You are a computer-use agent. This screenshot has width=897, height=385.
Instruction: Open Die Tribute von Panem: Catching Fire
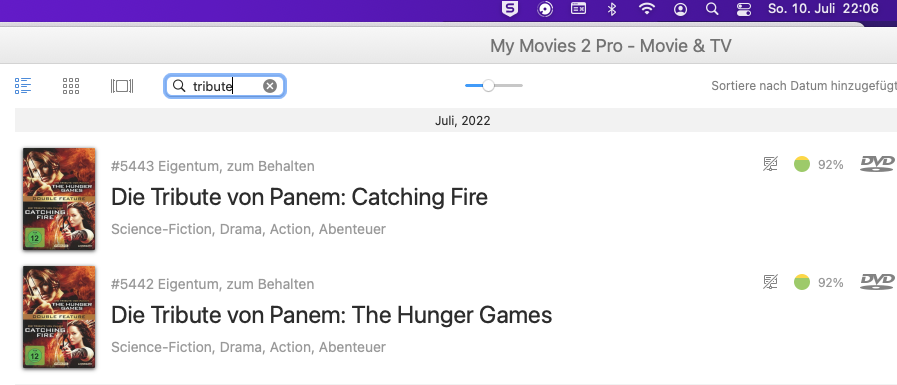pyautogui.click(x=299, y=197)
